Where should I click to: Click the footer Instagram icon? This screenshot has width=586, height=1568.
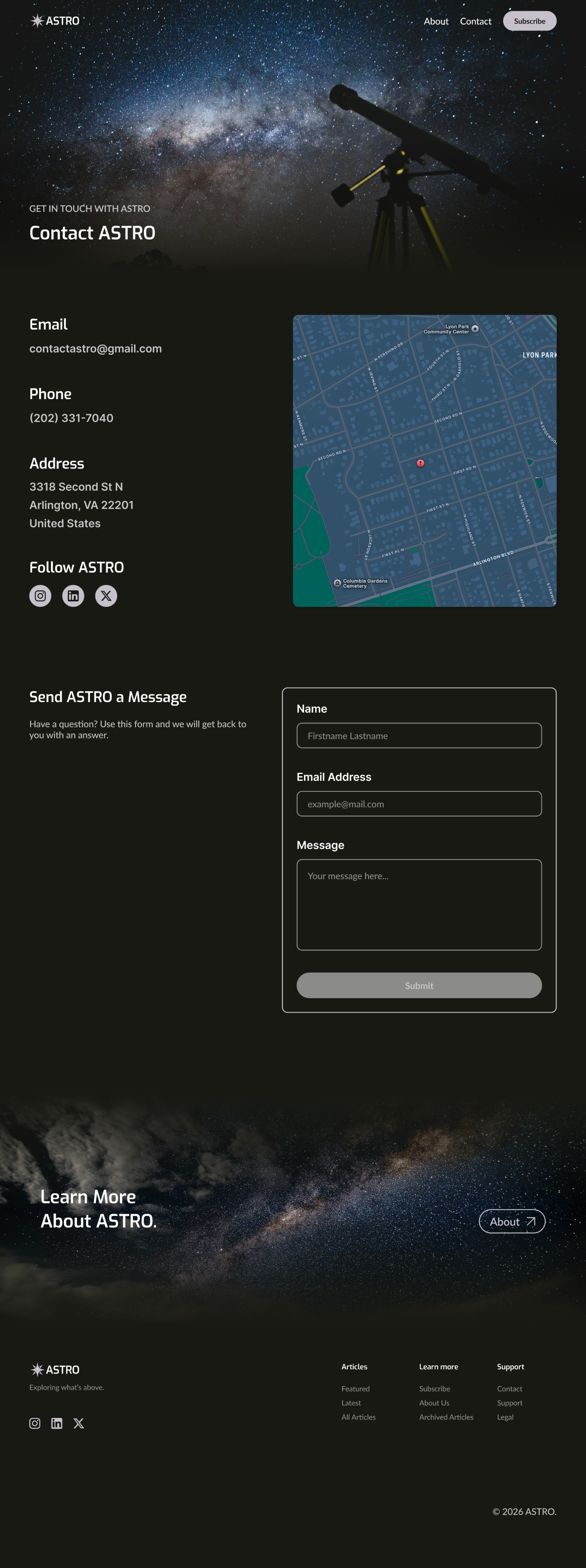[35, 1423]
